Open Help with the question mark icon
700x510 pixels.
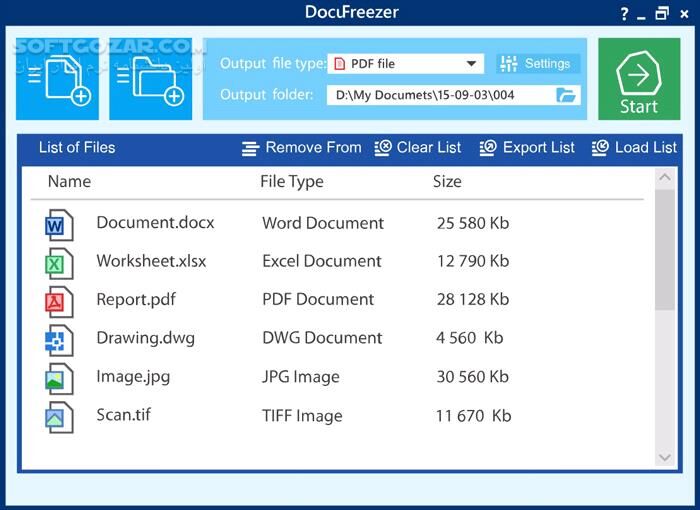click(x=625, y=14)
